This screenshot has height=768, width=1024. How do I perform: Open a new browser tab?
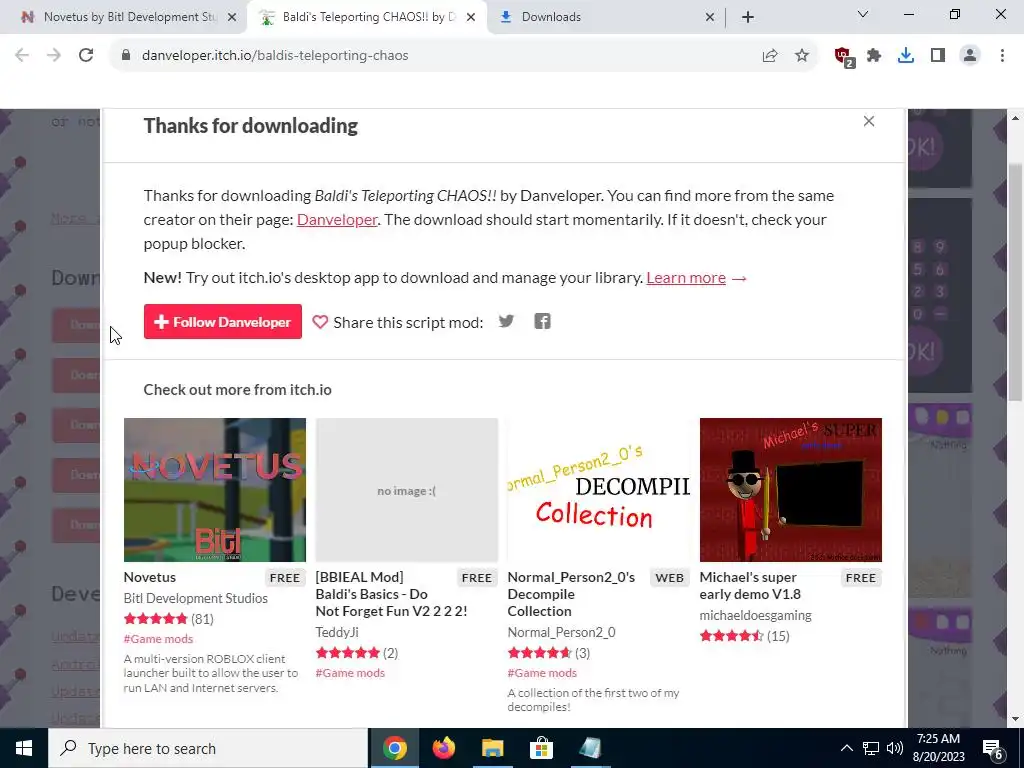(x=748, y=17)
